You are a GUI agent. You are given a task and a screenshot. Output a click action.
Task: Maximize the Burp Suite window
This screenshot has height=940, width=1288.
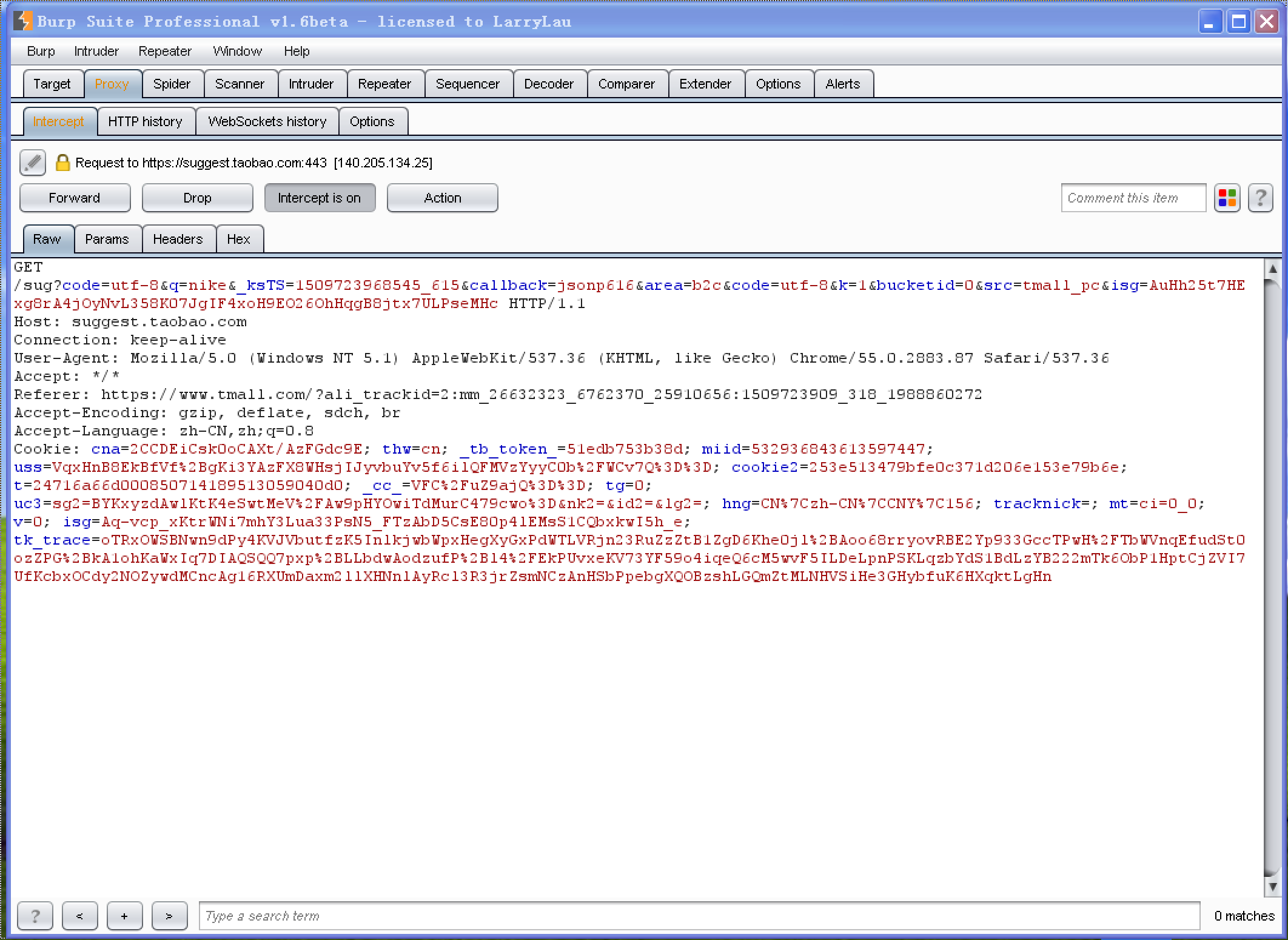[x=1239, y=22]
